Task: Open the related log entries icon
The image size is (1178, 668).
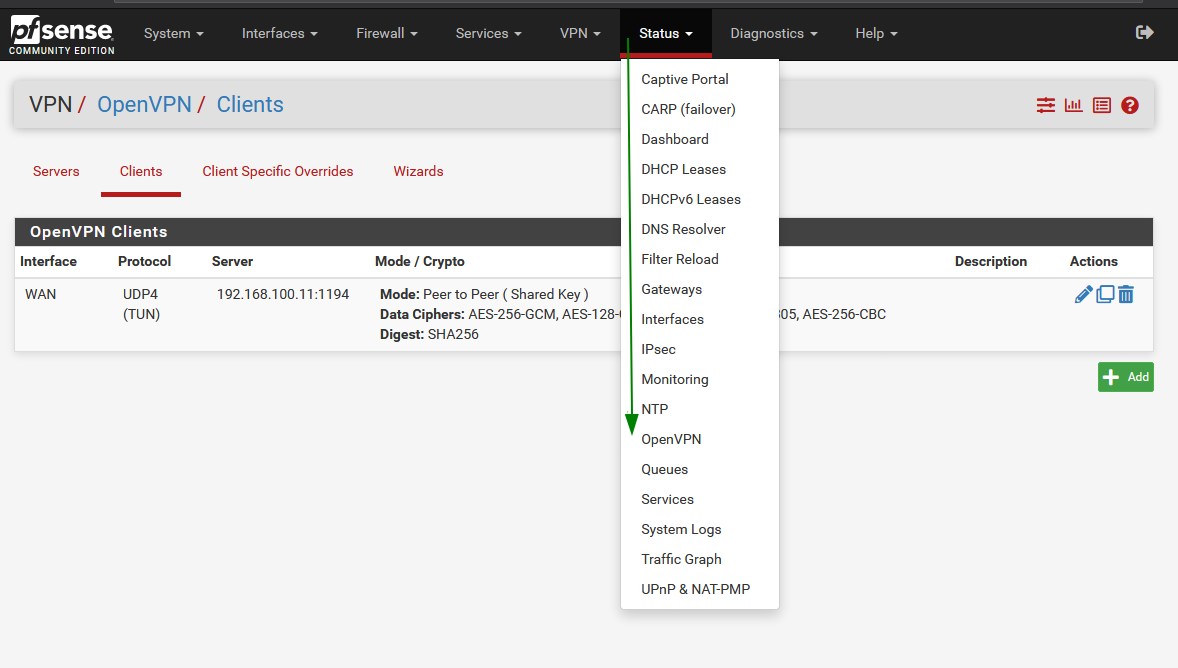Action: click(1101, 105)
